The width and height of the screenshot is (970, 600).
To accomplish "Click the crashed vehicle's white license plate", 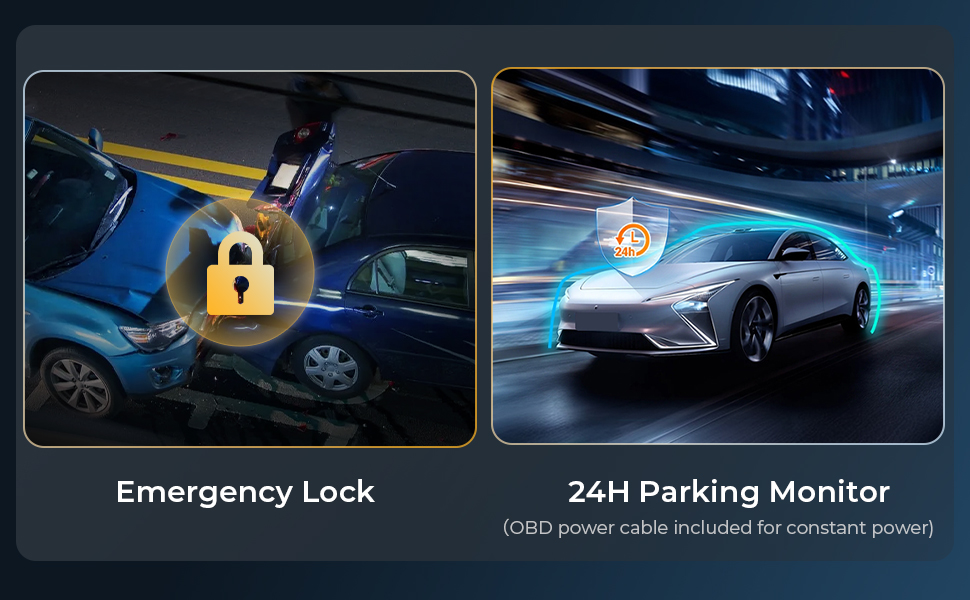I will [284, 176].
